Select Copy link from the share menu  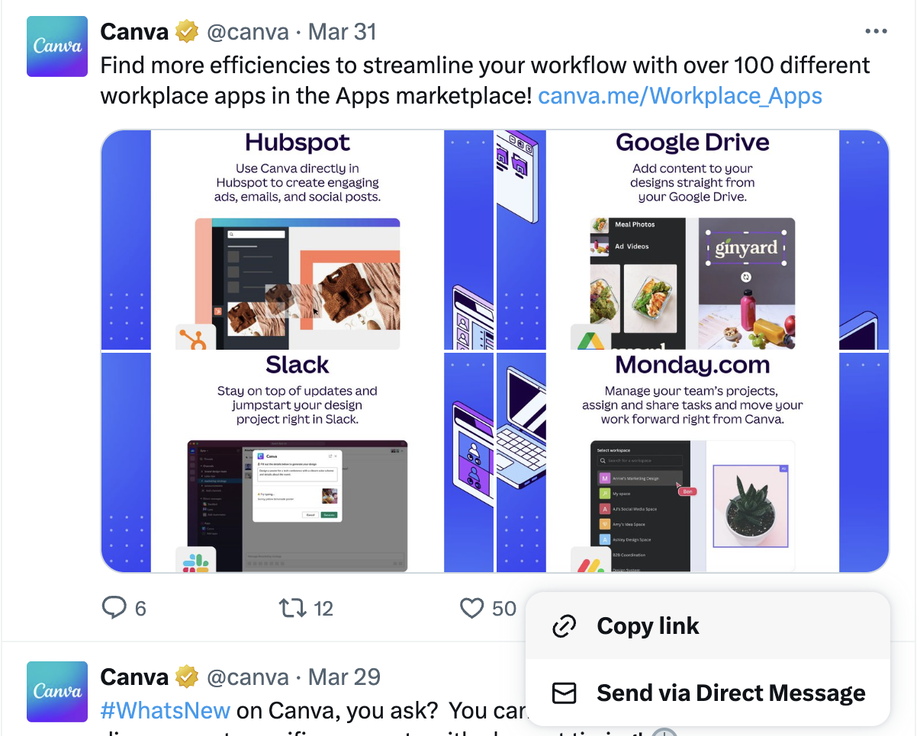708,626
